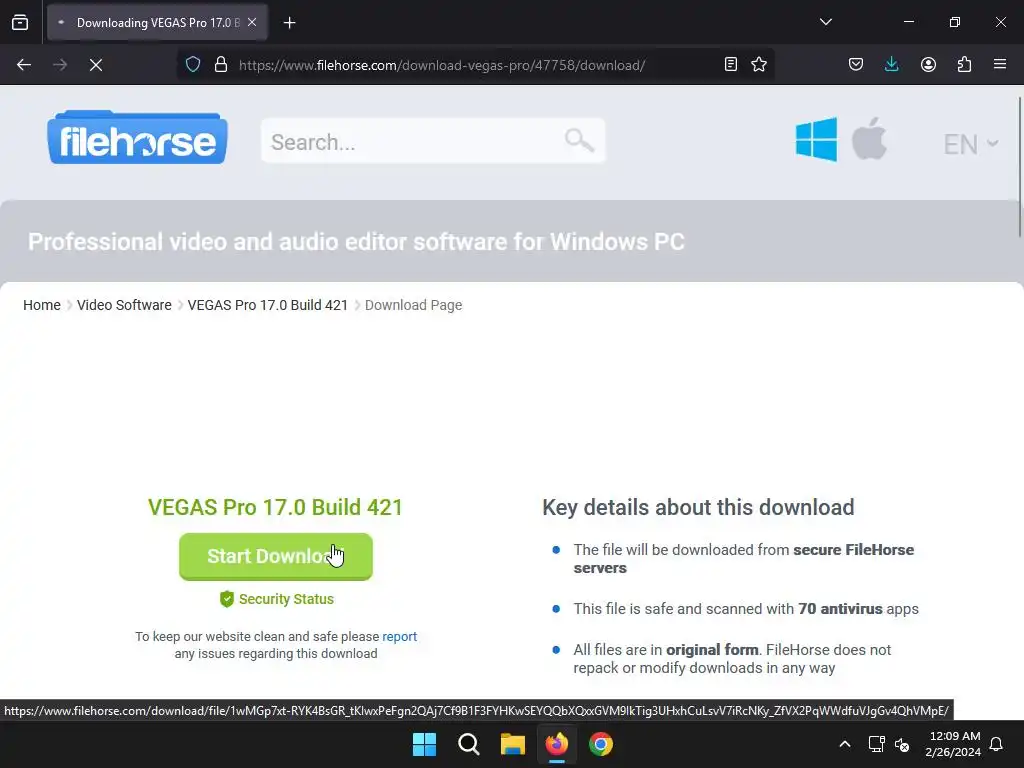1024x768 pixels.
Task: View the Security Status link
Action: (277, 599)
